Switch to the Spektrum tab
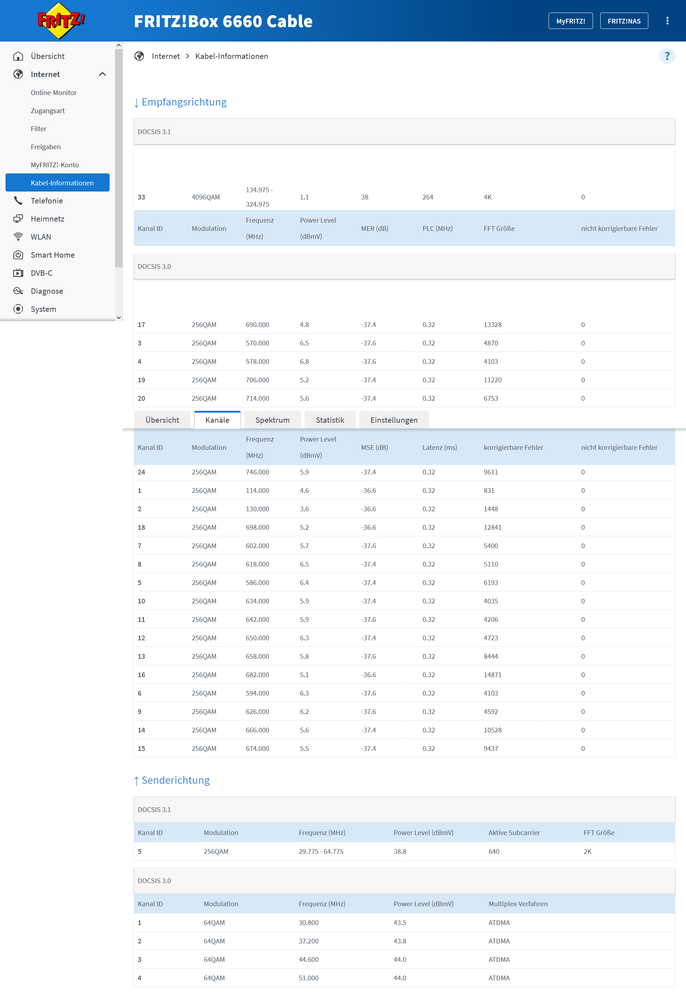The height and width of the screenshot is (998, 686). 272,420
